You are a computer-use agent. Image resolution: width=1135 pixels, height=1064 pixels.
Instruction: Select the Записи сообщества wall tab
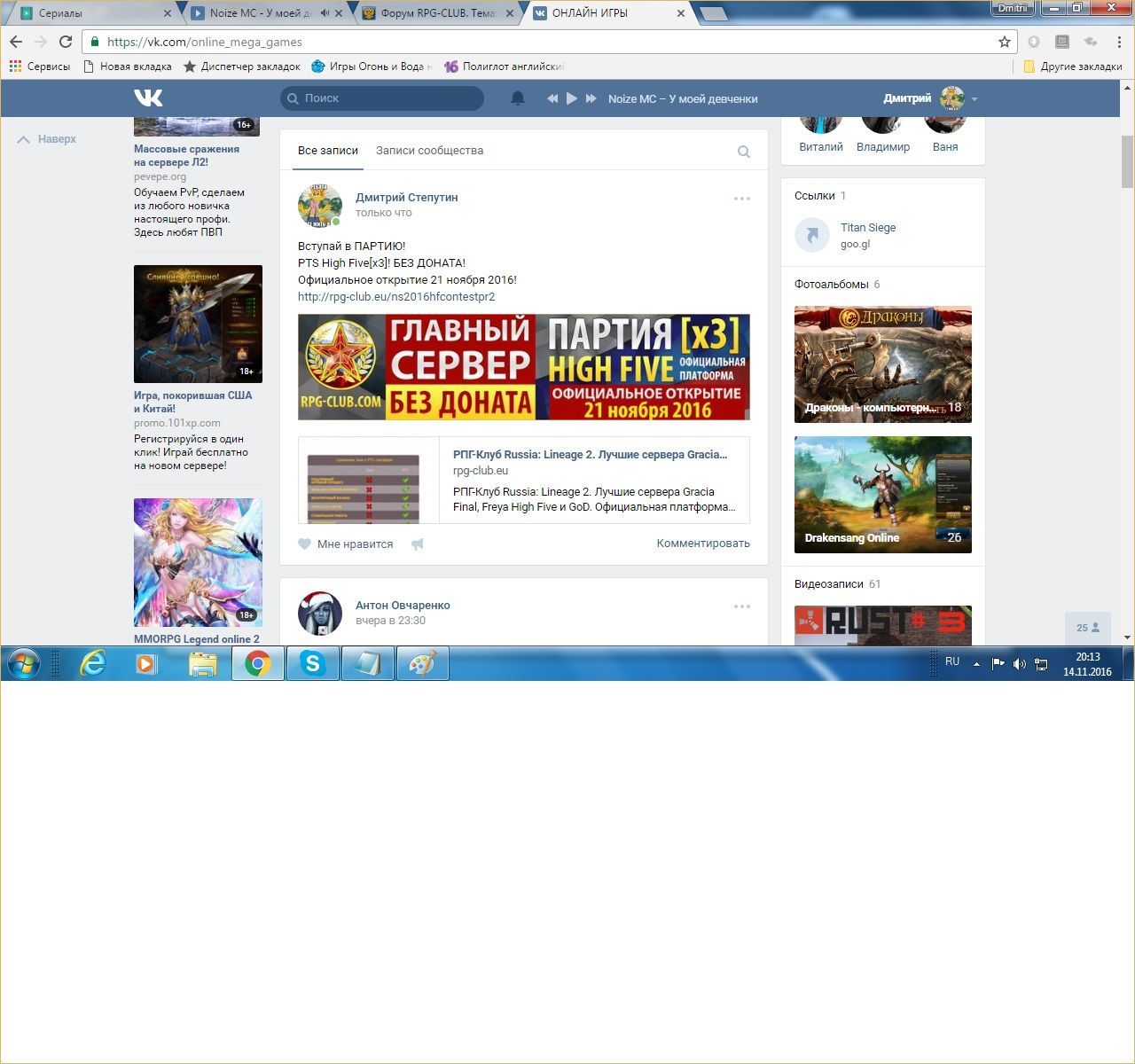tap(429, 151)
